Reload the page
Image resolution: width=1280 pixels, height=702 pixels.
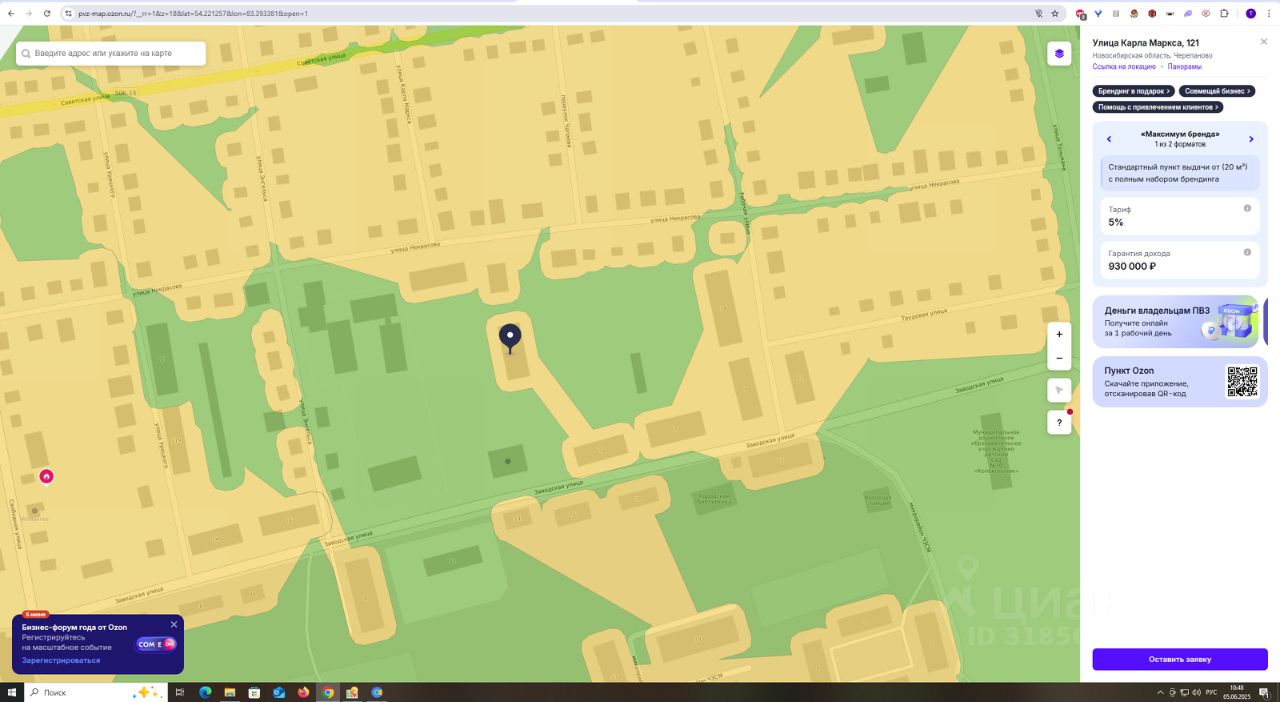[x=46, y=13]
